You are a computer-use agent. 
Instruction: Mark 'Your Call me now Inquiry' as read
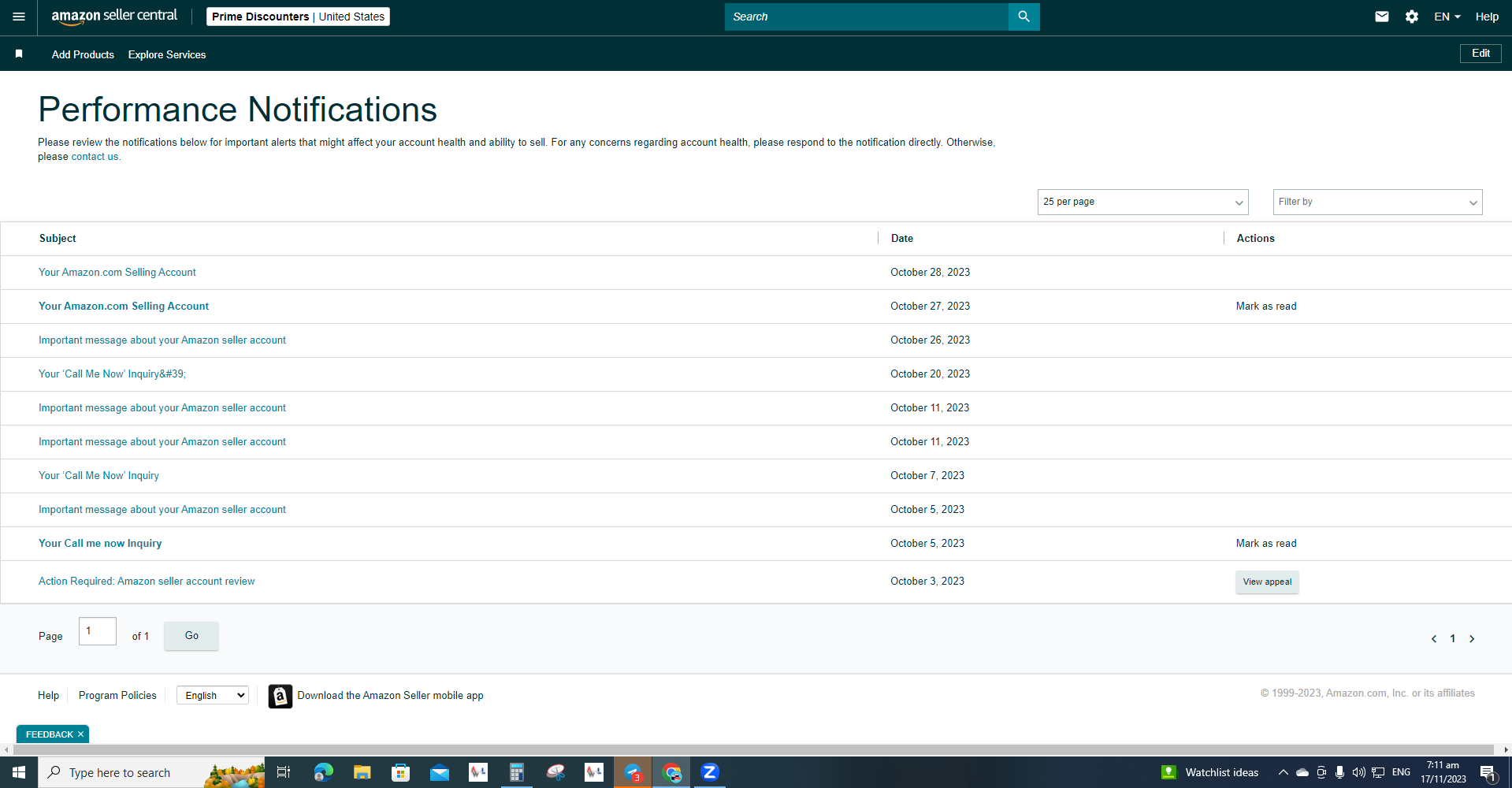tap(1266, 543)
